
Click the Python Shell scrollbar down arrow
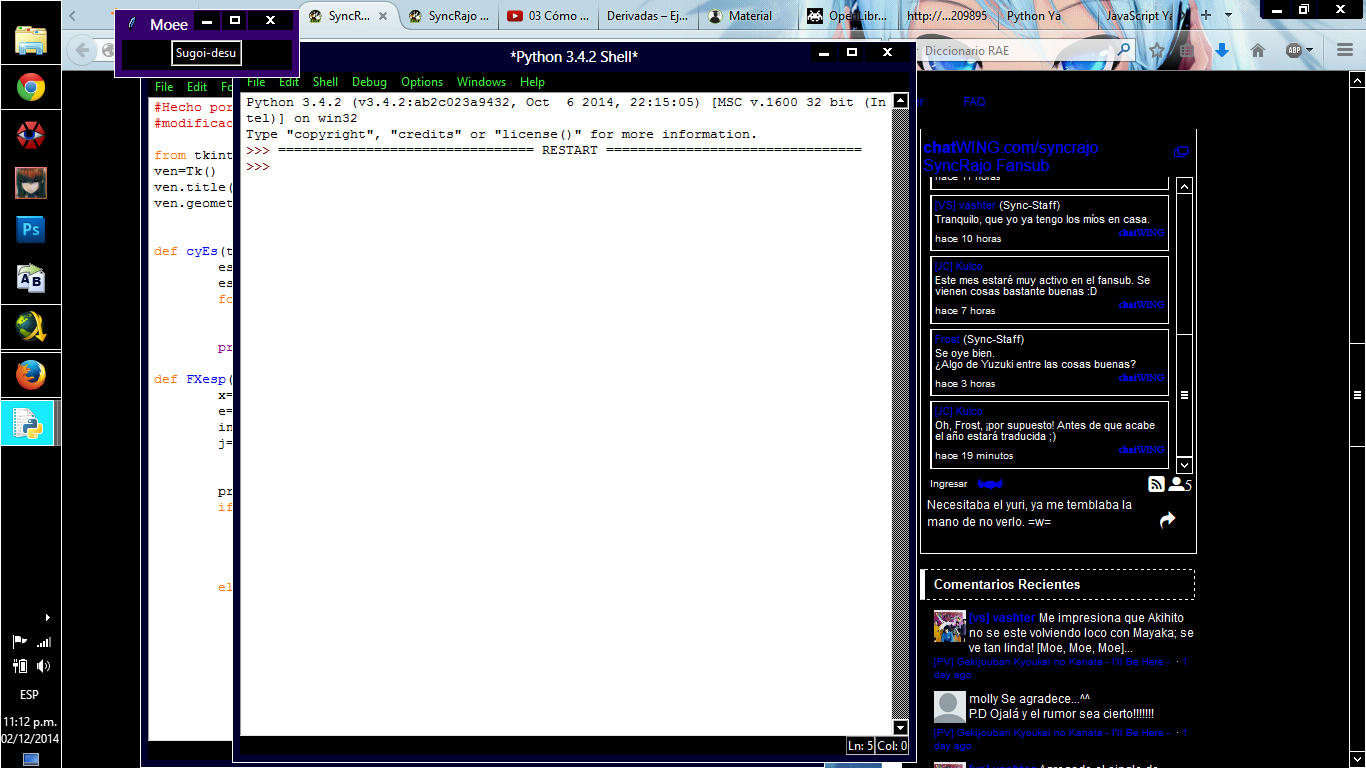[900, 727]
